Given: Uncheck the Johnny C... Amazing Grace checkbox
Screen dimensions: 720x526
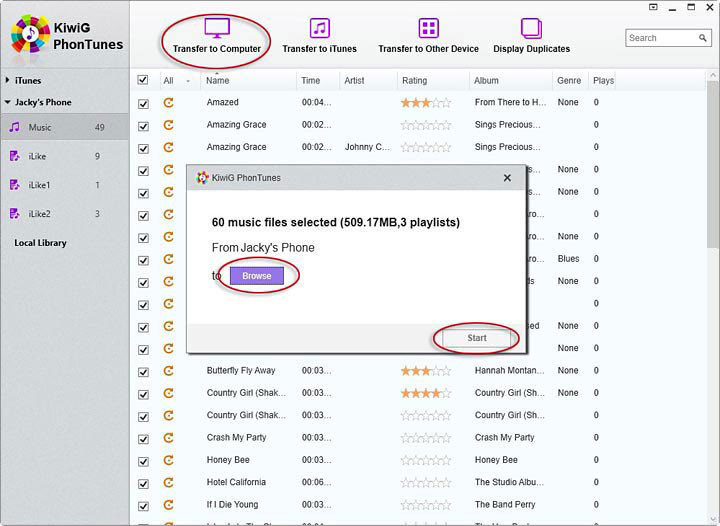Looking at the screenshot, I should pyautogui.click(x=143, y=148).
